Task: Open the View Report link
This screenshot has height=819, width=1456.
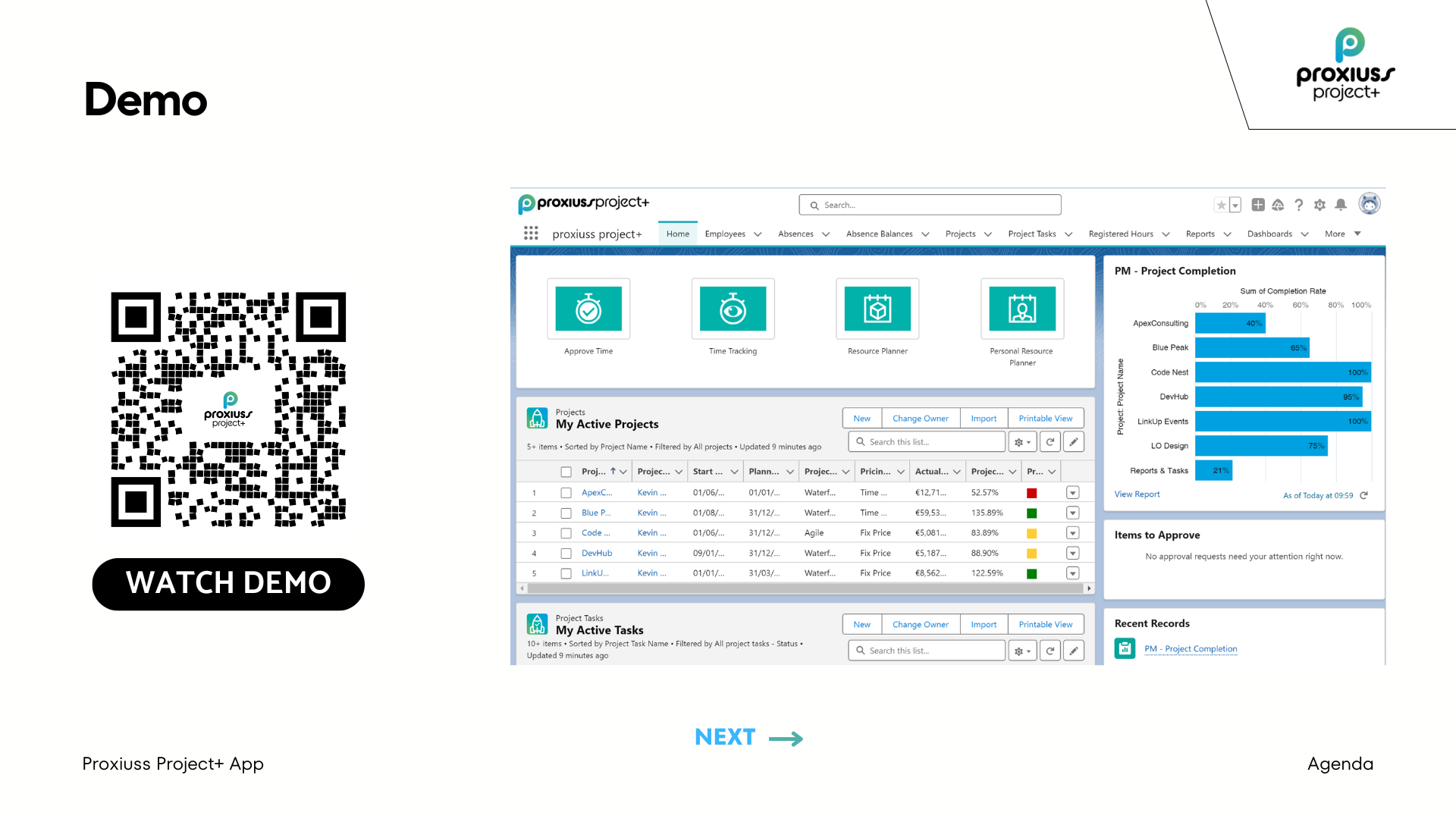Action: (1137, 494)
